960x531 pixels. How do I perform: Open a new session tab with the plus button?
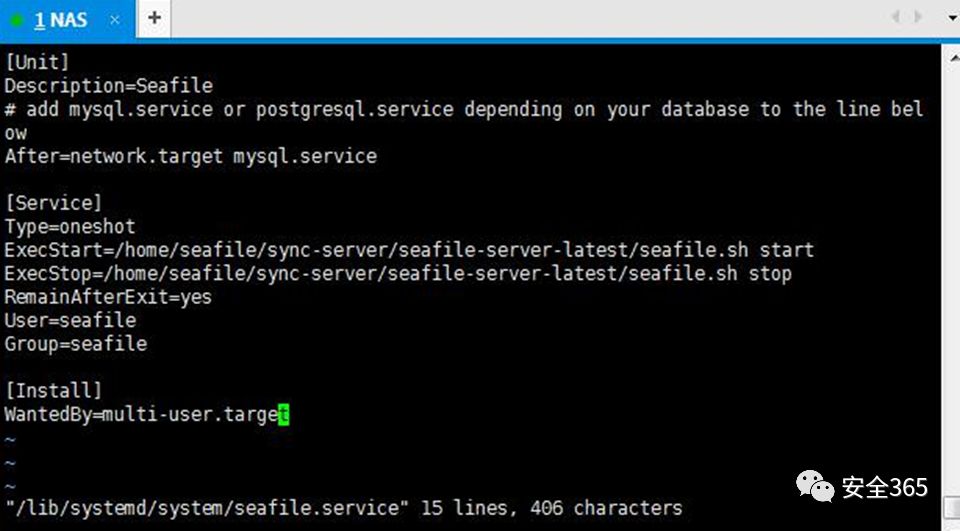(x=154, y=18)
